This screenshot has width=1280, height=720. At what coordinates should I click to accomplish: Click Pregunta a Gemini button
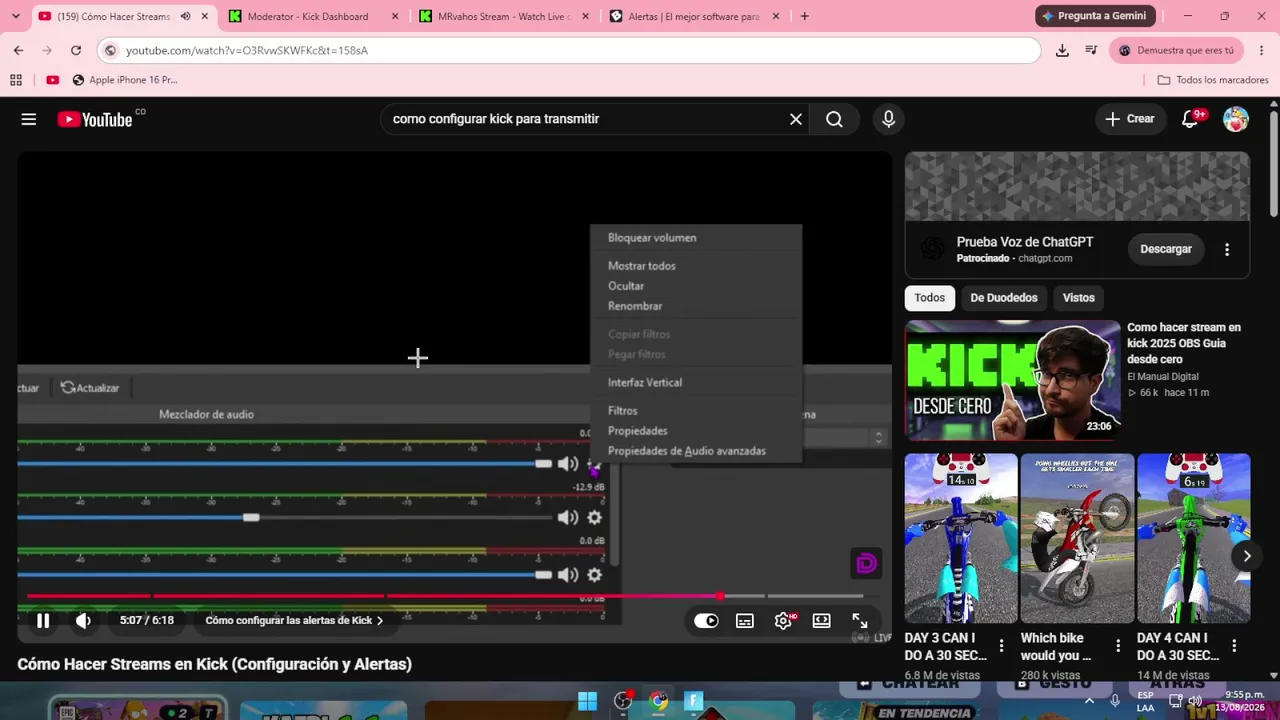(x=1095, y=16)
